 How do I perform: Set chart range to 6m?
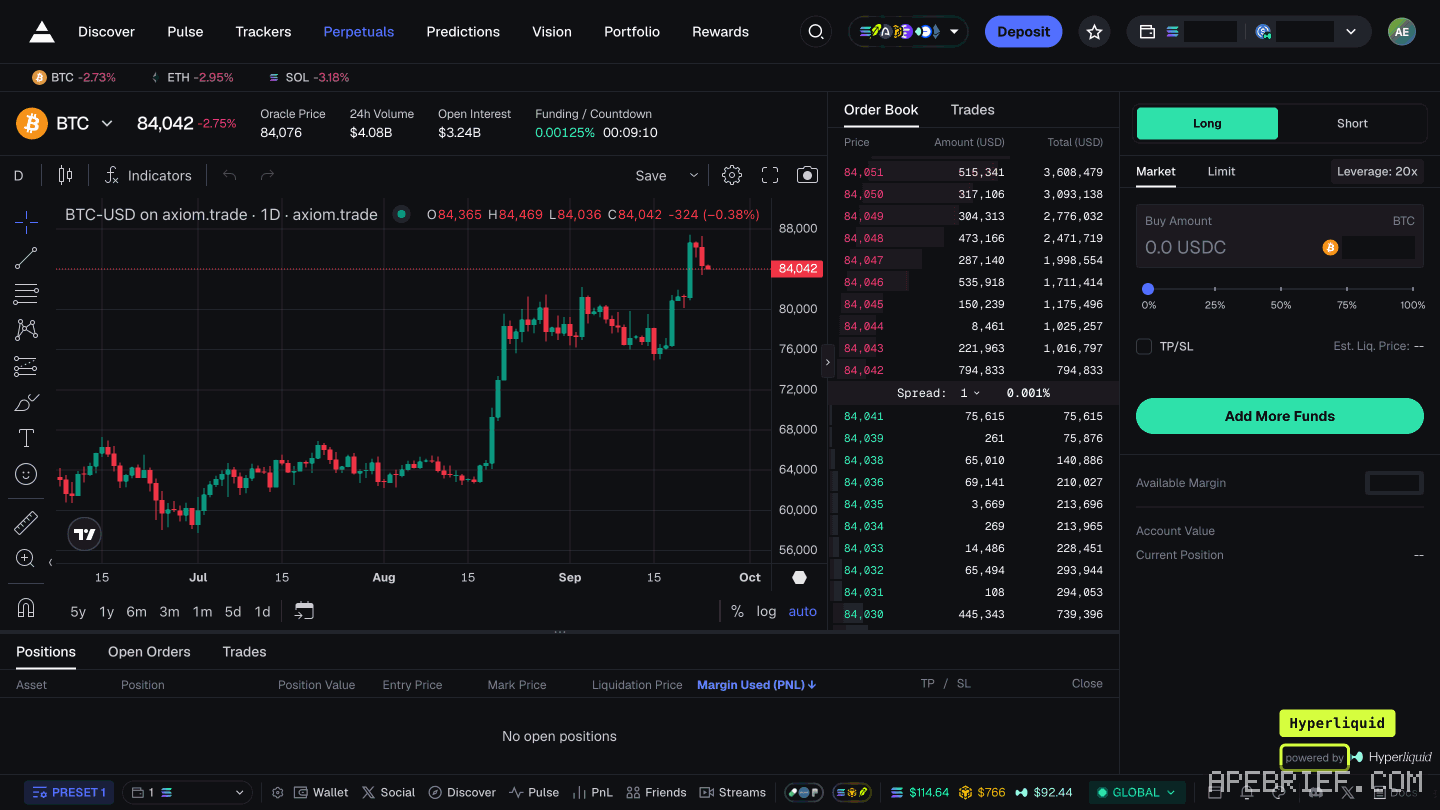tap(136, 611)
